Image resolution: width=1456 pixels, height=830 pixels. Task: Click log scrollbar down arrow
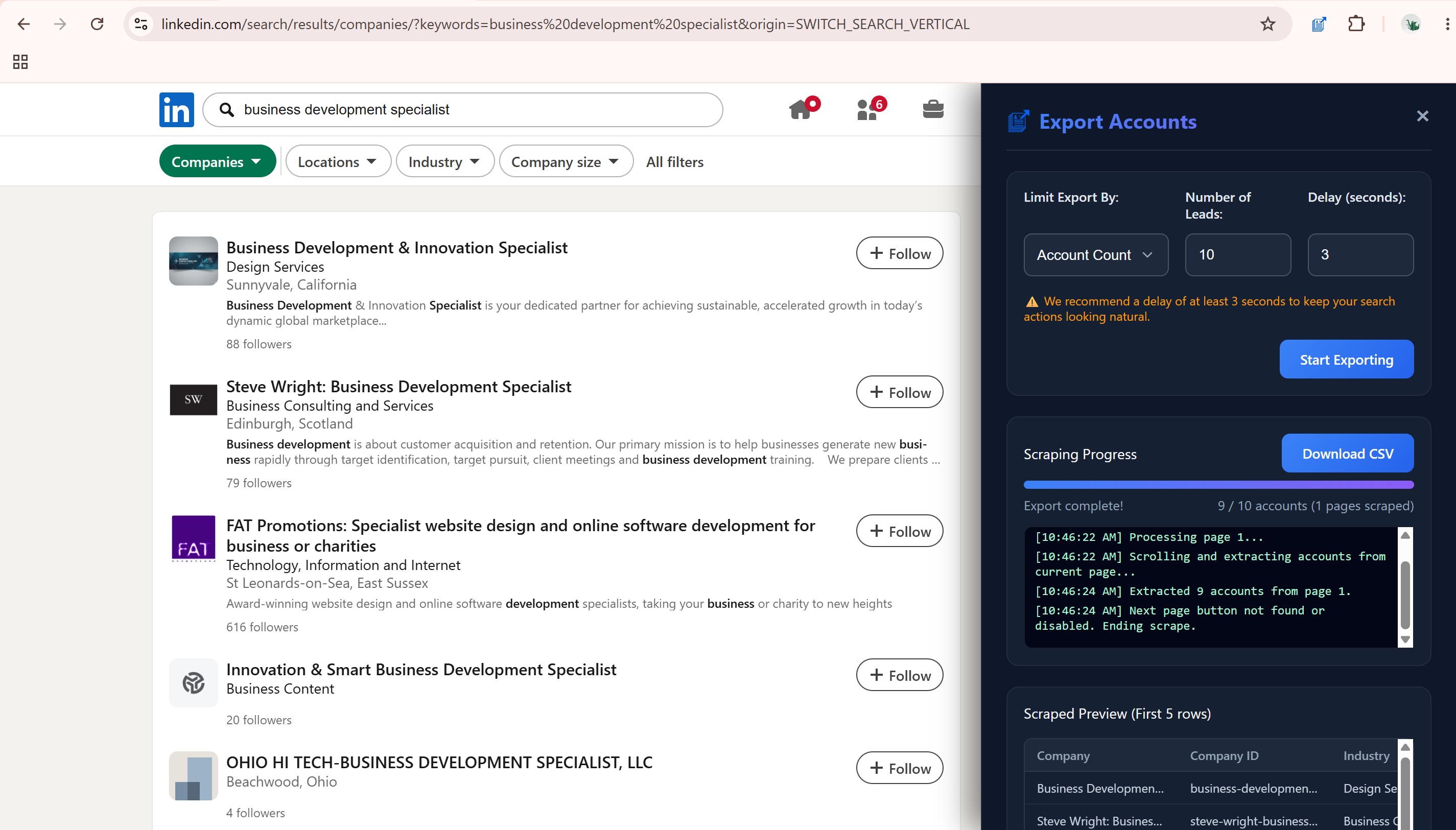[1405, 639]
